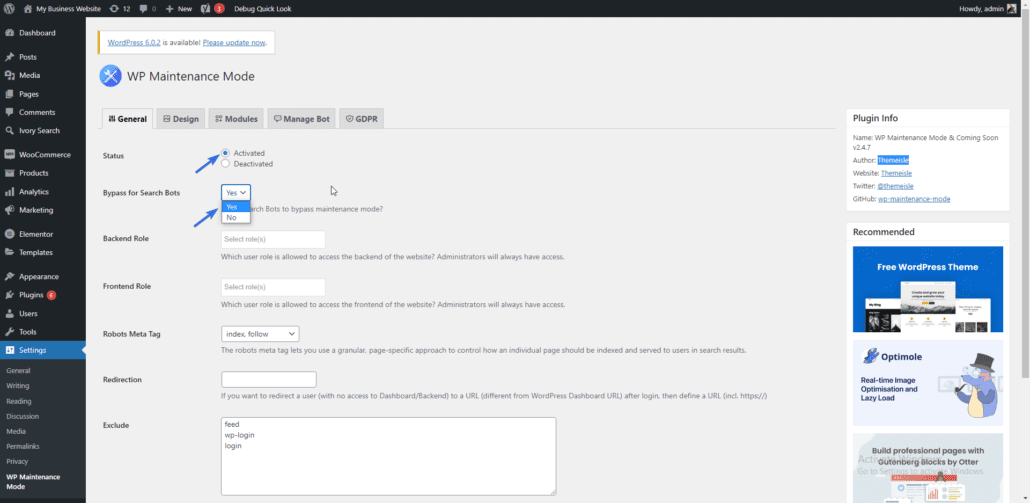The image size is (1030, 503).
Task: Open the Frontend Role select field
Action: pyautogui.click(x=273, y=287)
